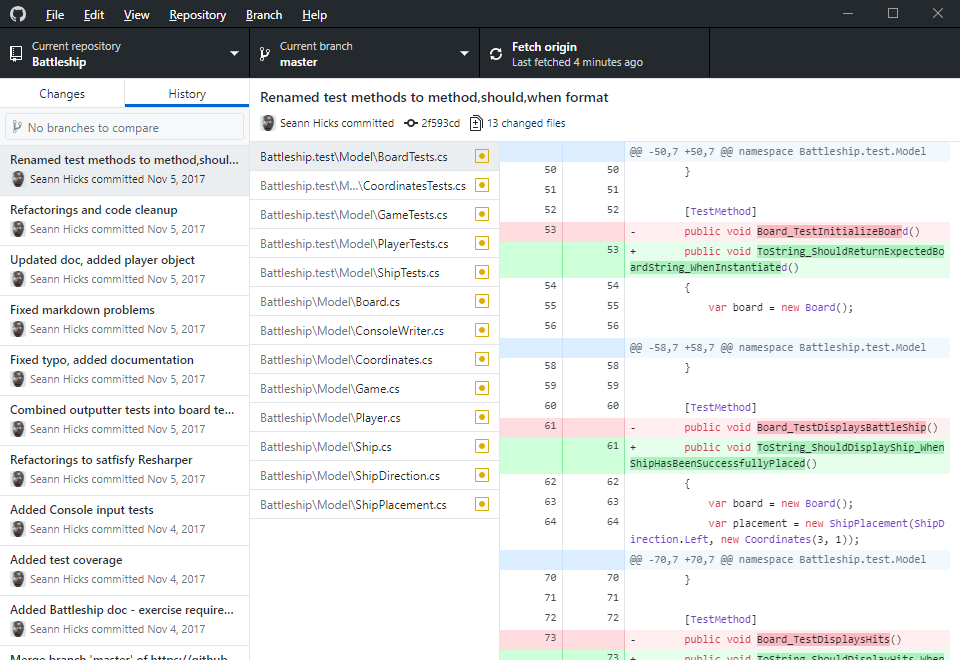Select file Battleship\Model\ConsoleWriter.cs
960x660 pixels.
tap(374, 331)
